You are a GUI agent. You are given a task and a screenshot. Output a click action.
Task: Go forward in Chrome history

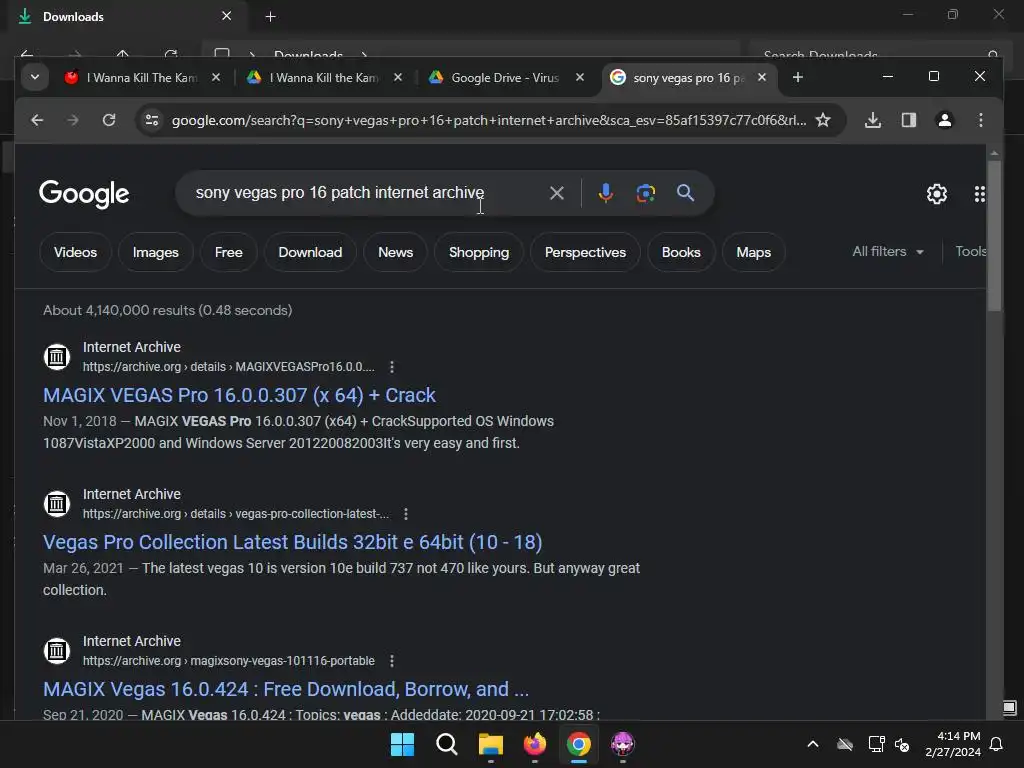click(x=72, y=120)
